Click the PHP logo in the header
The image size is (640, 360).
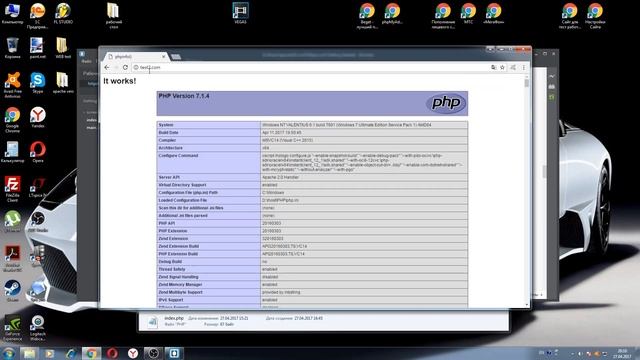click(x=446, y=103)
